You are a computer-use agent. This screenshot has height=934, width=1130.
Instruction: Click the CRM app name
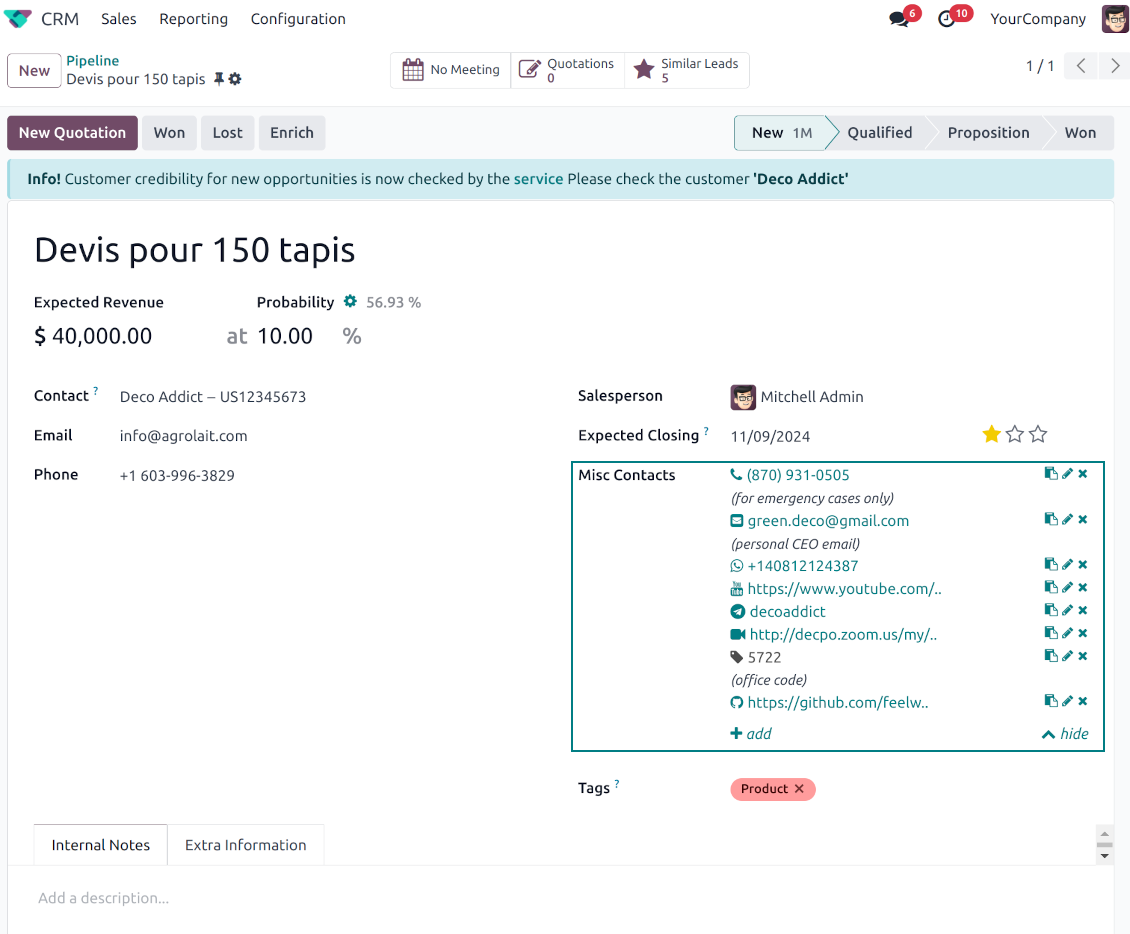click(60, 19)
